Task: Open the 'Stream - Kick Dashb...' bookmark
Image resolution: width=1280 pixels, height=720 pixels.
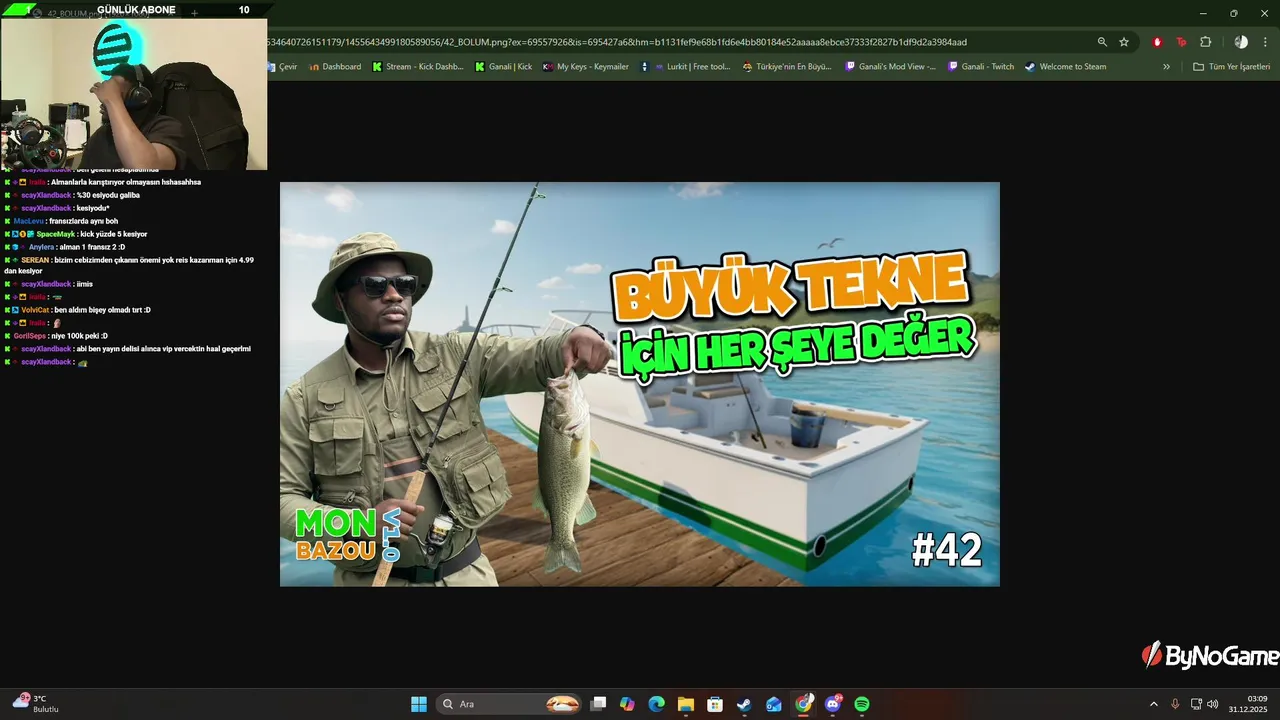Action: [418, 67]
